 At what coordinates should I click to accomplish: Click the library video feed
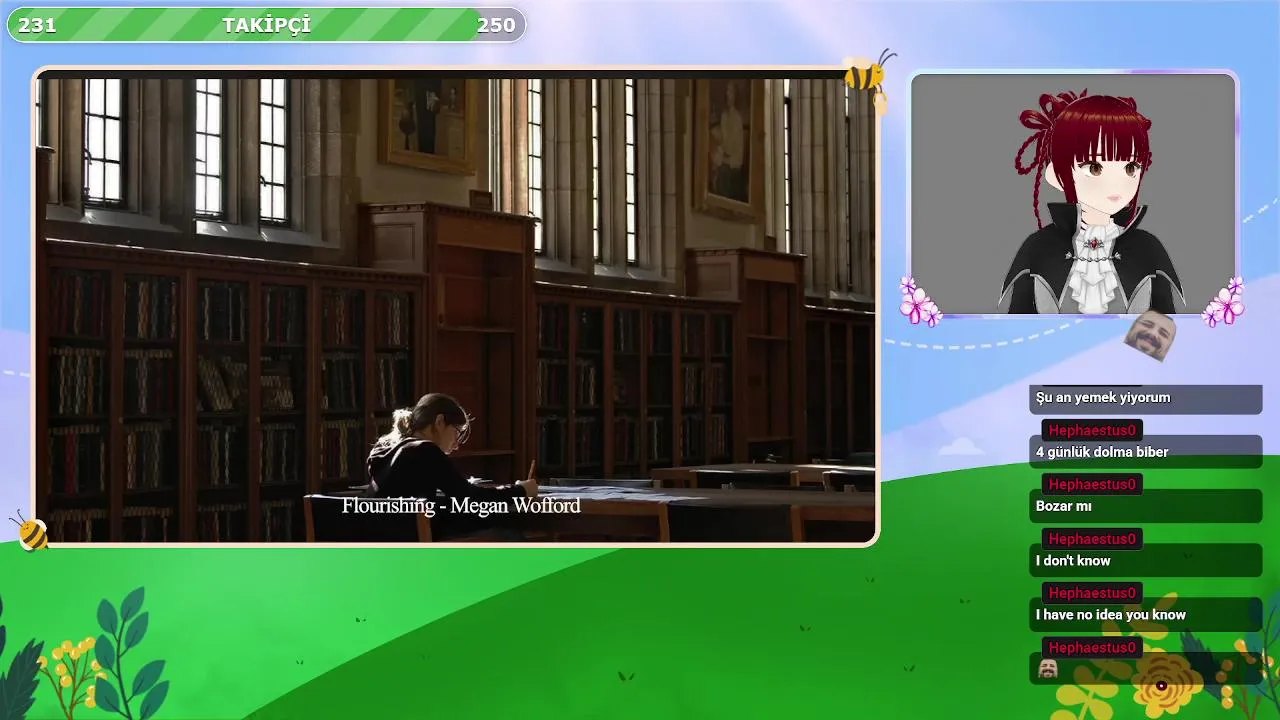pyautogui.click(x=456, y=307)
